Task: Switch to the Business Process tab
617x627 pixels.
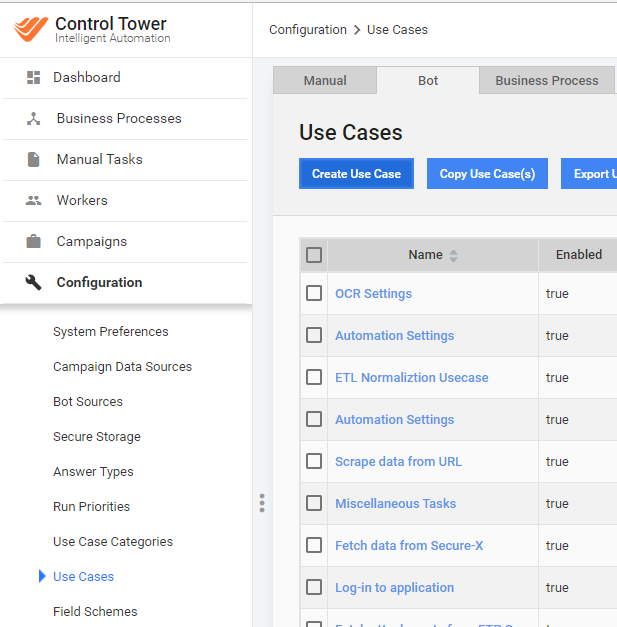Action: point(547,80)
